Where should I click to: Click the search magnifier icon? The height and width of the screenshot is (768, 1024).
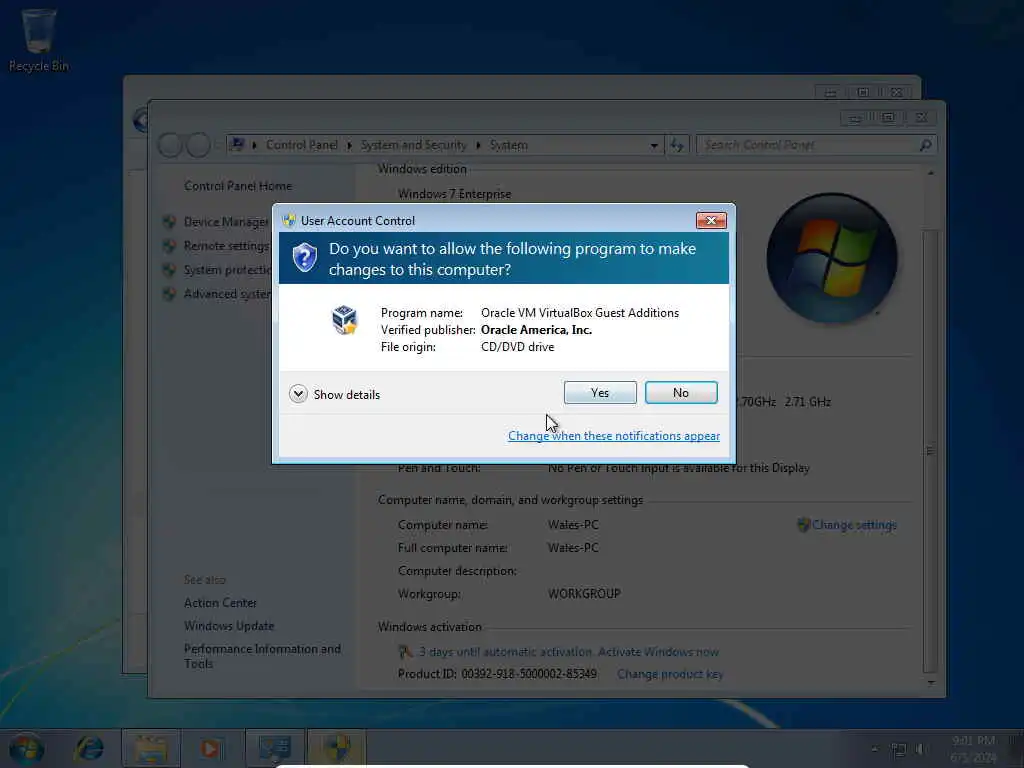[x=925, y=145]
